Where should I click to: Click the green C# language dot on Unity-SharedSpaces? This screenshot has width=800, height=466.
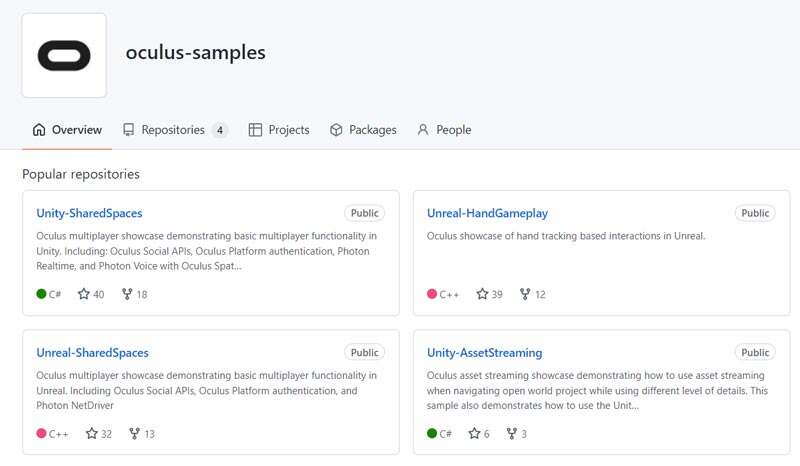click(x=41, y=294)
